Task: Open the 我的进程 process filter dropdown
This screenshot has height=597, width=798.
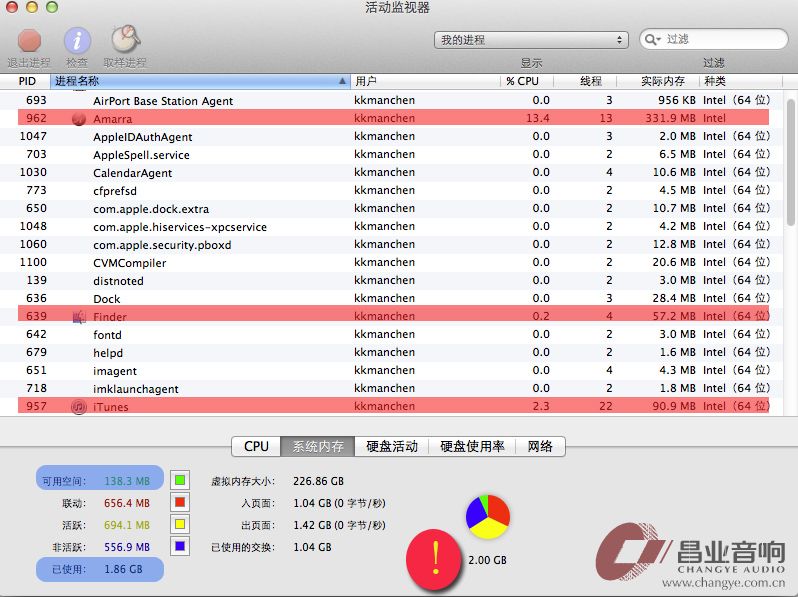Action: (x=531, y=40)
